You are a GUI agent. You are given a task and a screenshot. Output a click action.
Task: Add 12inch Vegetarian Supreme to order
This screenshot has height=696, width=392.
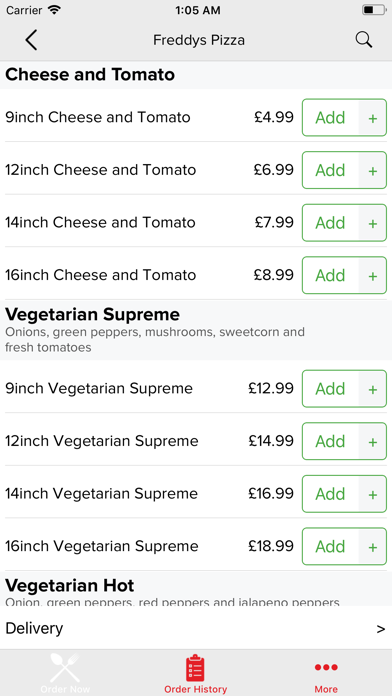tap(330, 441)
